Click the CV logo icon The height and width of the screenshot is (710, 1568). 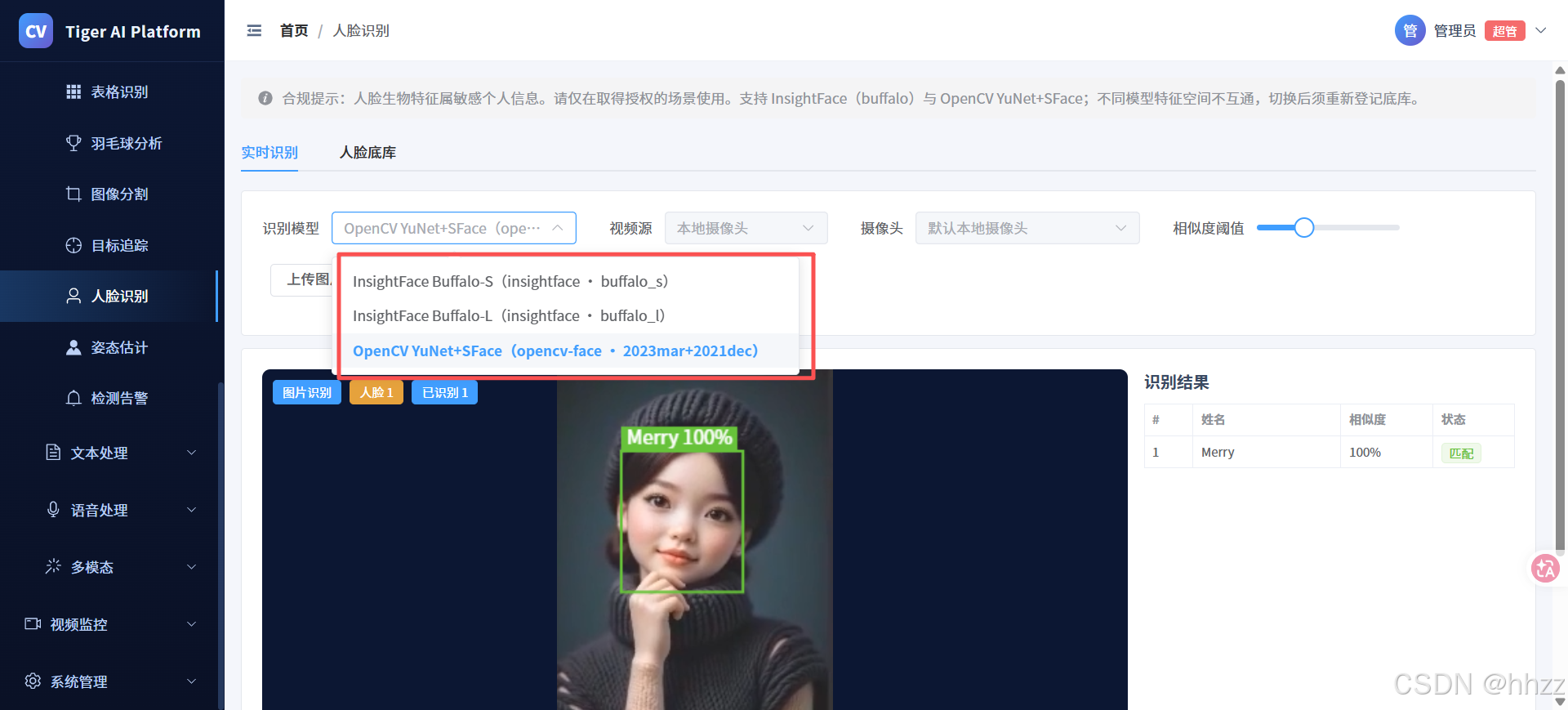click(x=35, y=31)
